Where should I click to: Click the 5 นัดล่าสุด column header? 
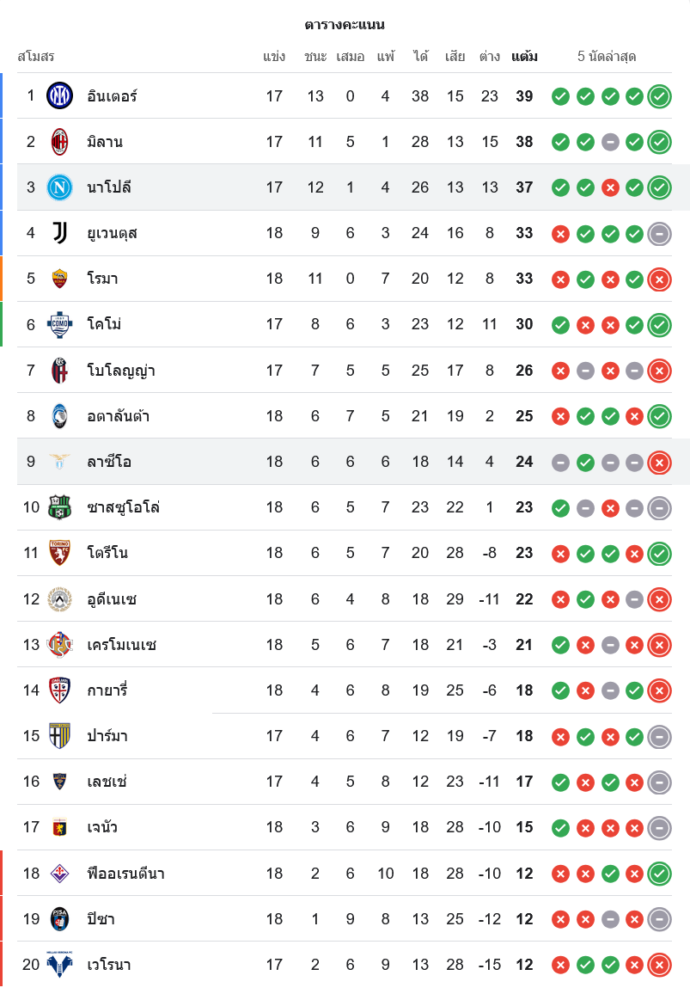coord(606,57)
